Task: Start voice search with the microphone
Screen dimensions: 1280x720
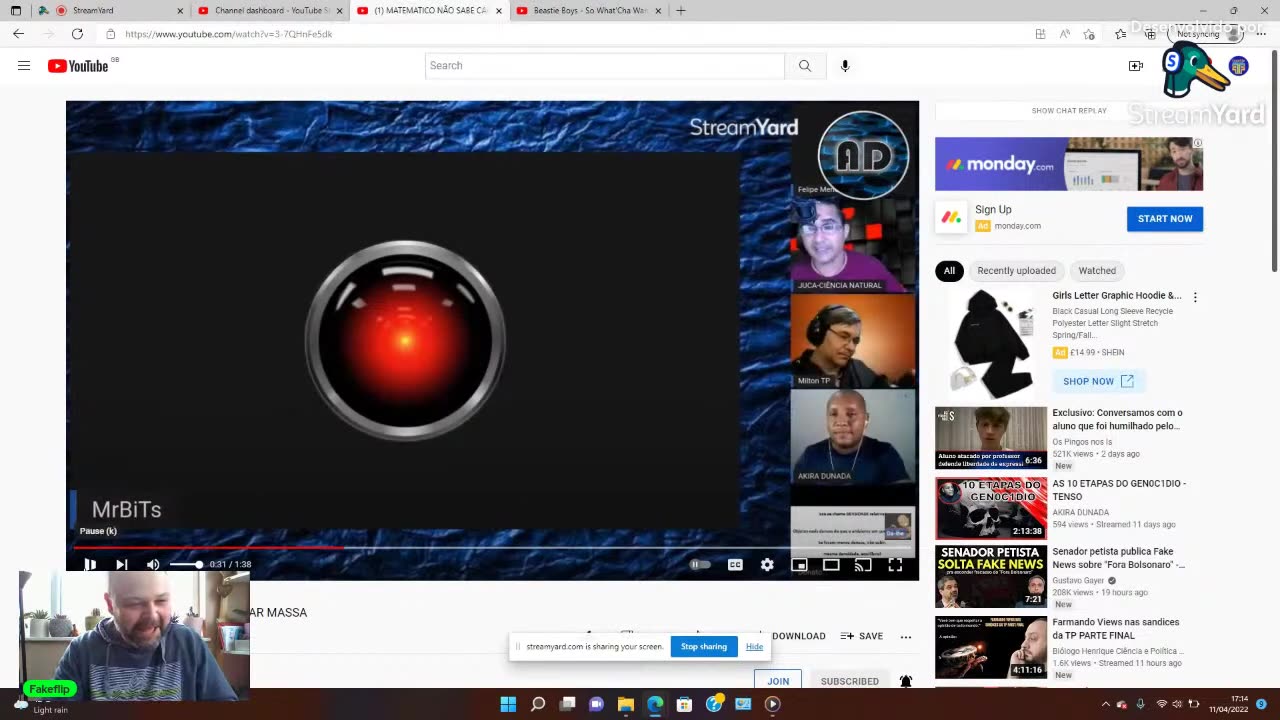Action: click(x=845, y=66)
